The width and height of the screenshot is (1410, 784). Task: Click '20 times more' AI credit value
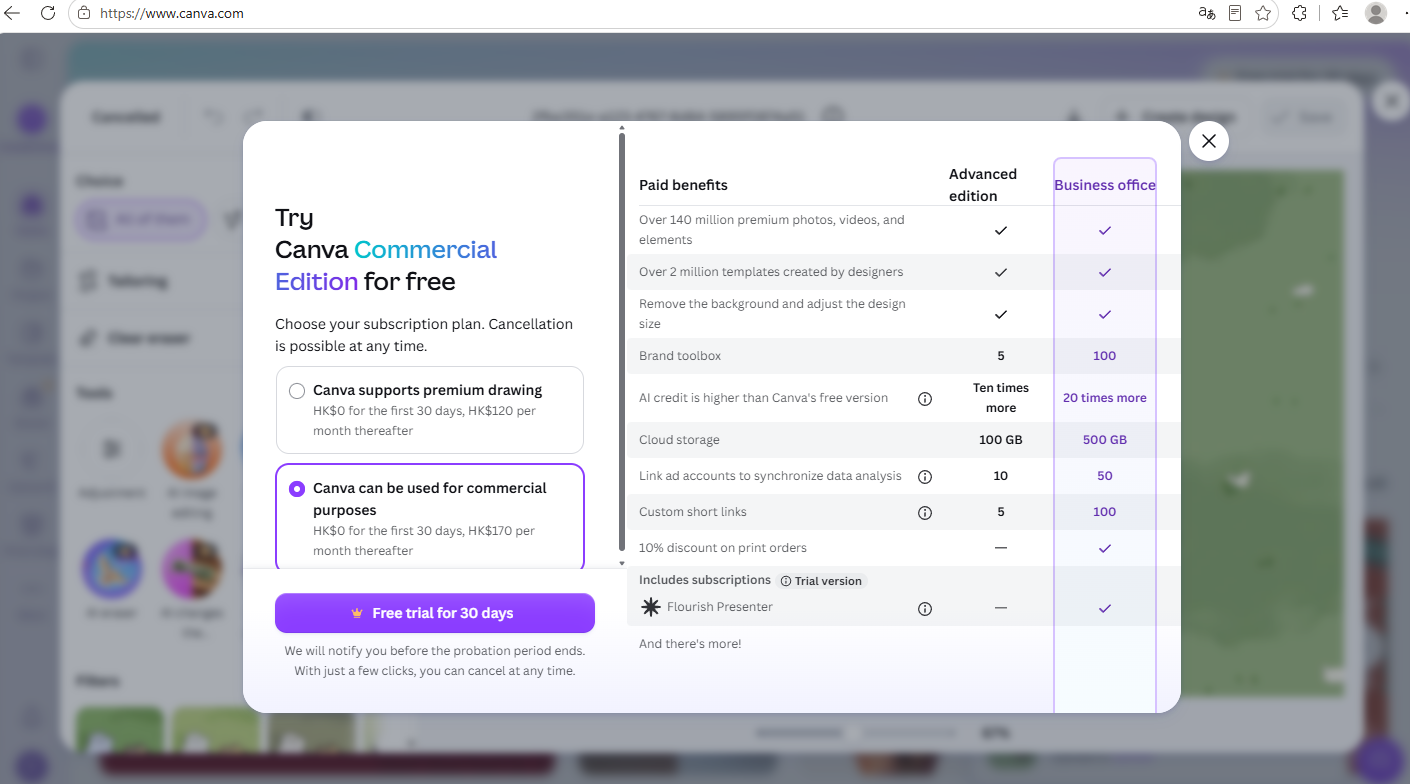coord(1105,398)
